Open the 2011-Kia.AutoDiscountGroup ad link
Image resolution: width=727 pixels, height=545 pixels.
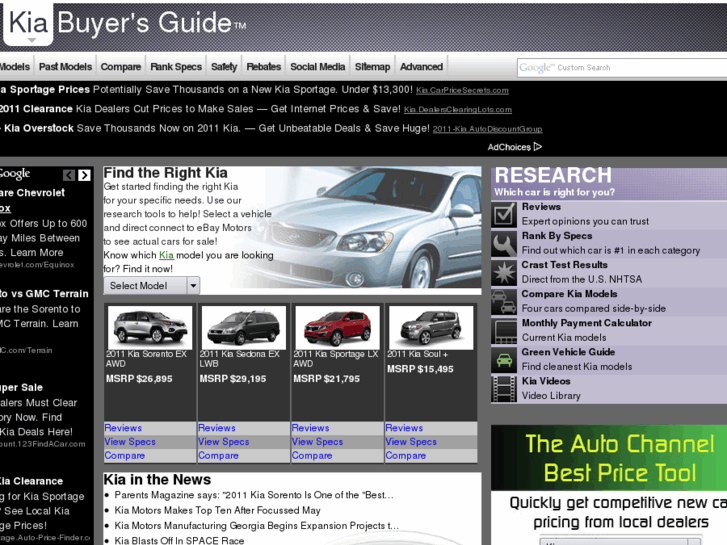[x=487, y=129]
